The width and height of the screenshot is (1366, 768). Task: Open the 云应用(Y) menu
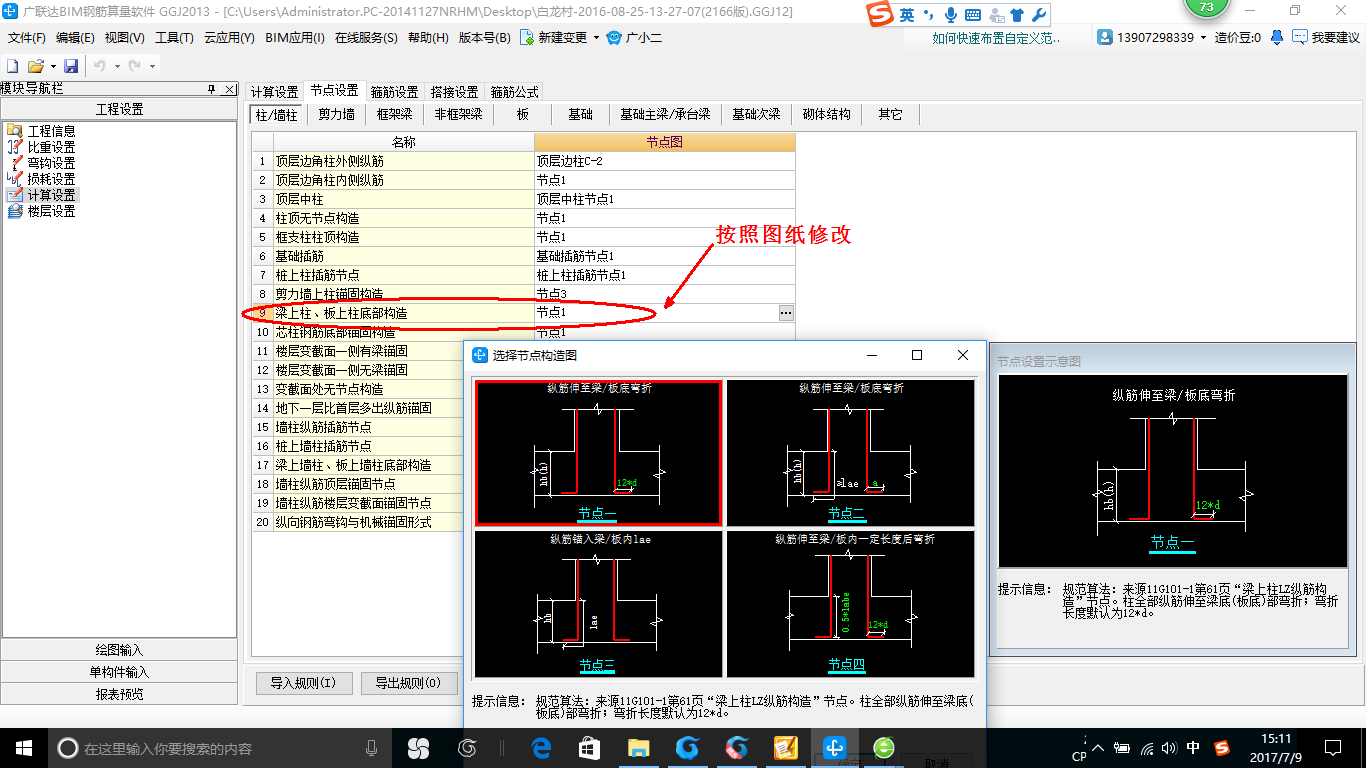coord(229,38)
